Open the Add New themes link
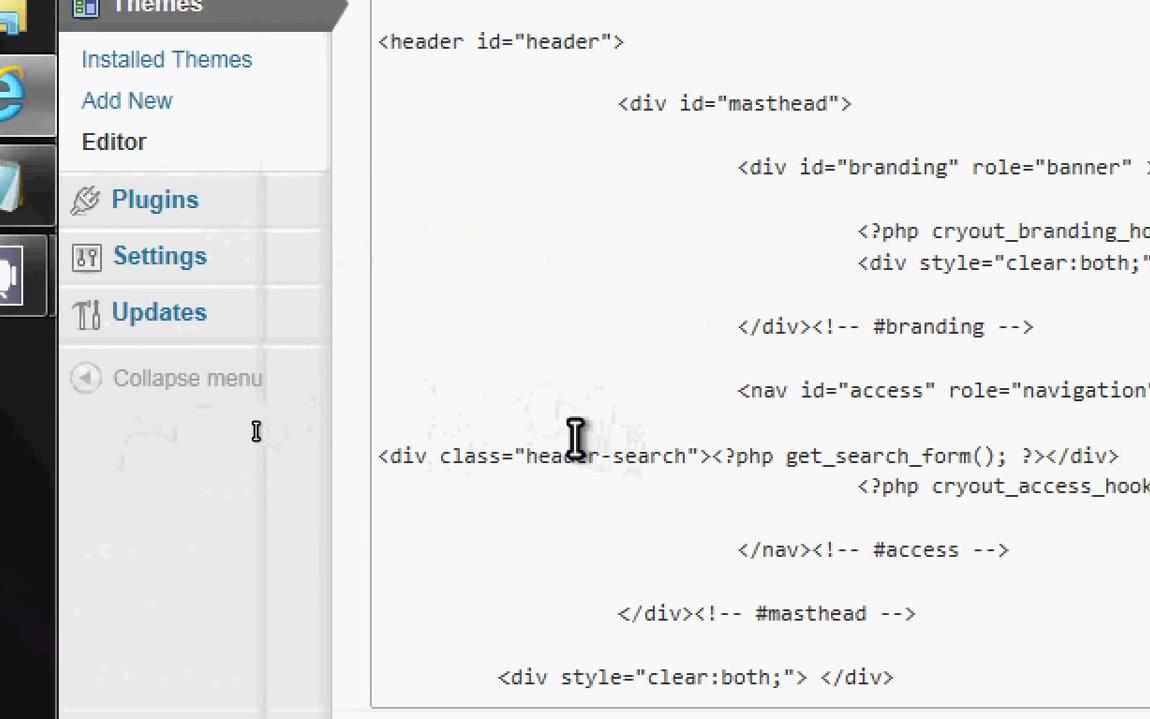Image resolution: width=1150 pixels, height=719 pixels. [x=127, y=101]
